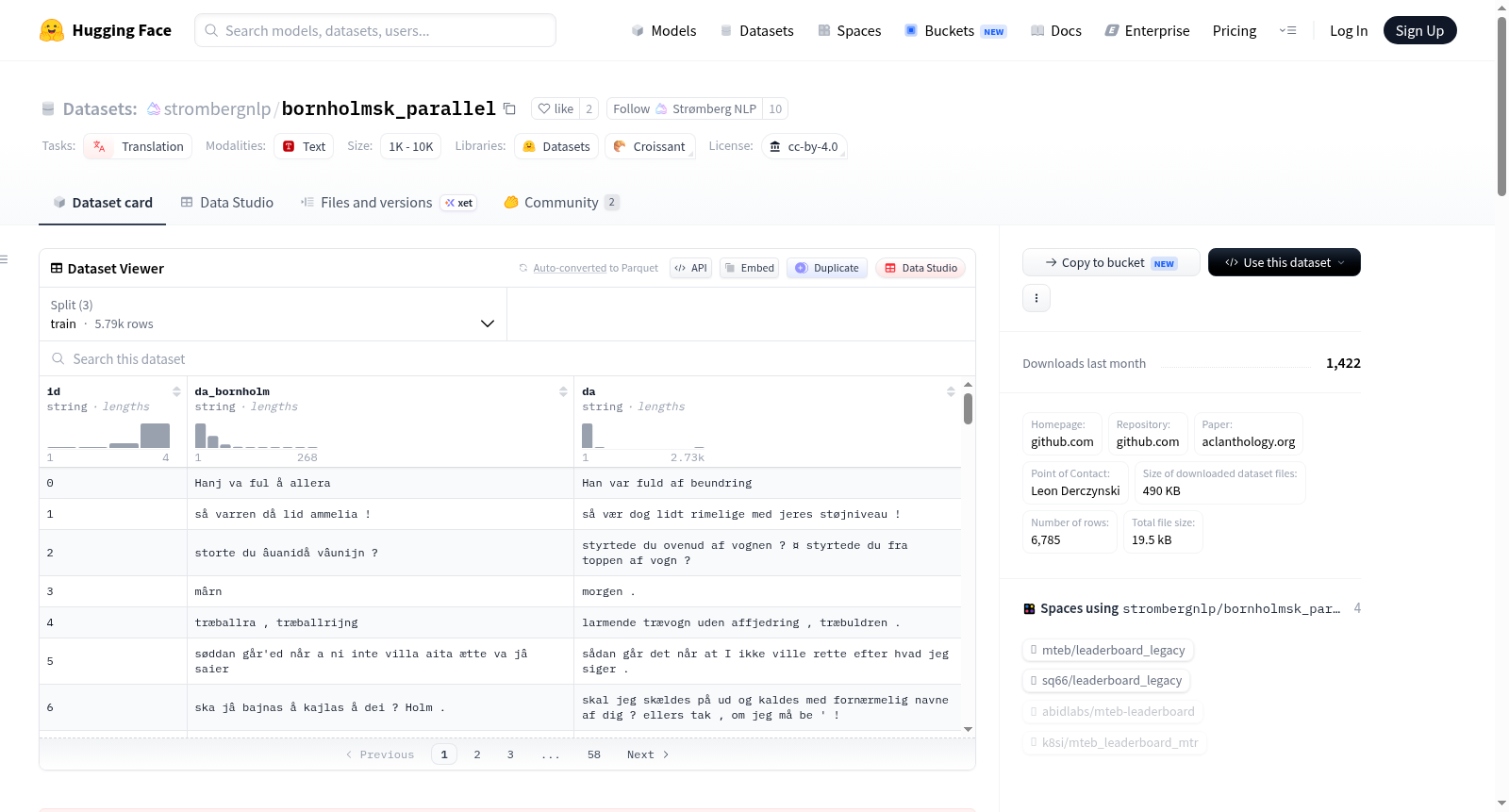Go to page 3 of dataset rows
The height and width of the screenshot is (812, 1509).
(x=510, y=754)
